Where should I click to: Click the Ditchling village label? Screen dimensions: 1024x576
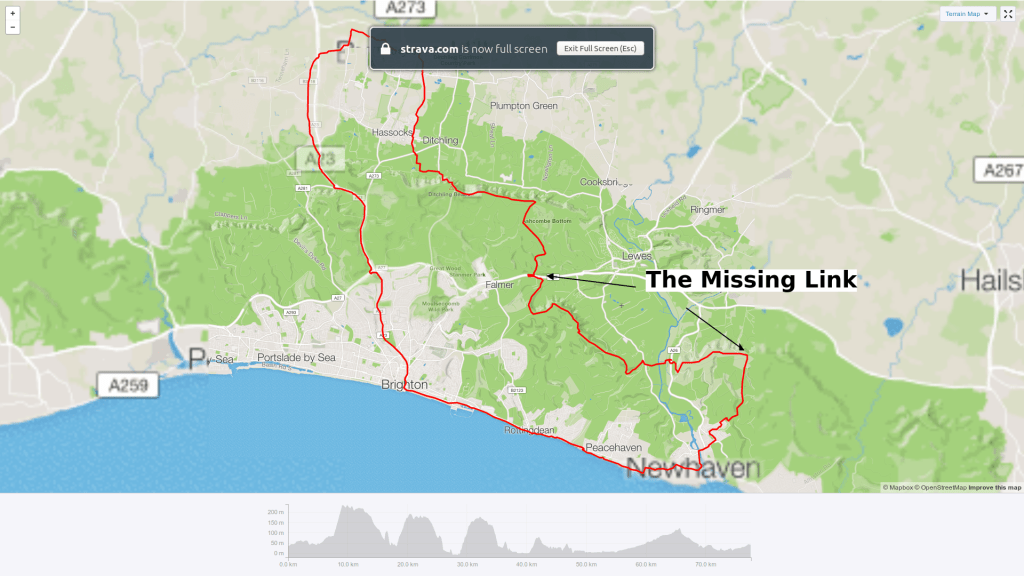[440, 140]
